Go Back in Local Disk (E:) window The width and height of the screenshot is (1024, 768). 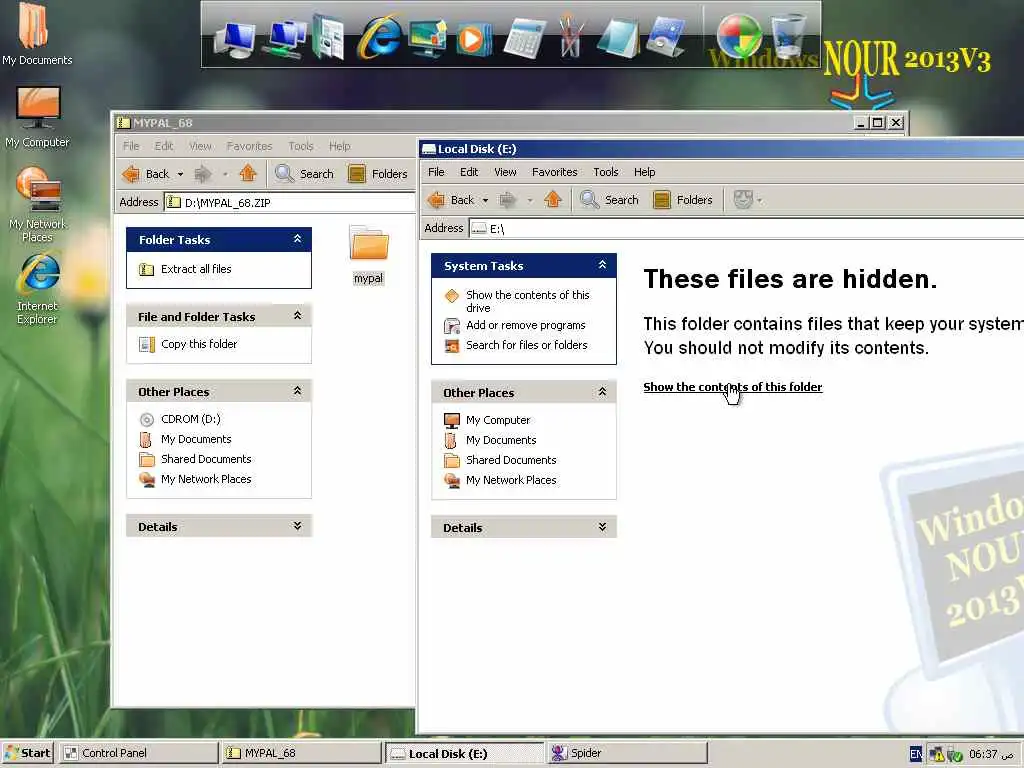(x=452, y=200)
